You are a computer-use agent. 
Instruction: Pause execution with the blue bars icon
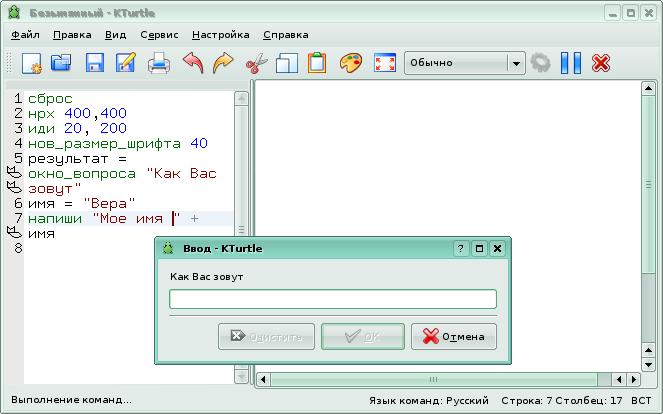(571, 63)
